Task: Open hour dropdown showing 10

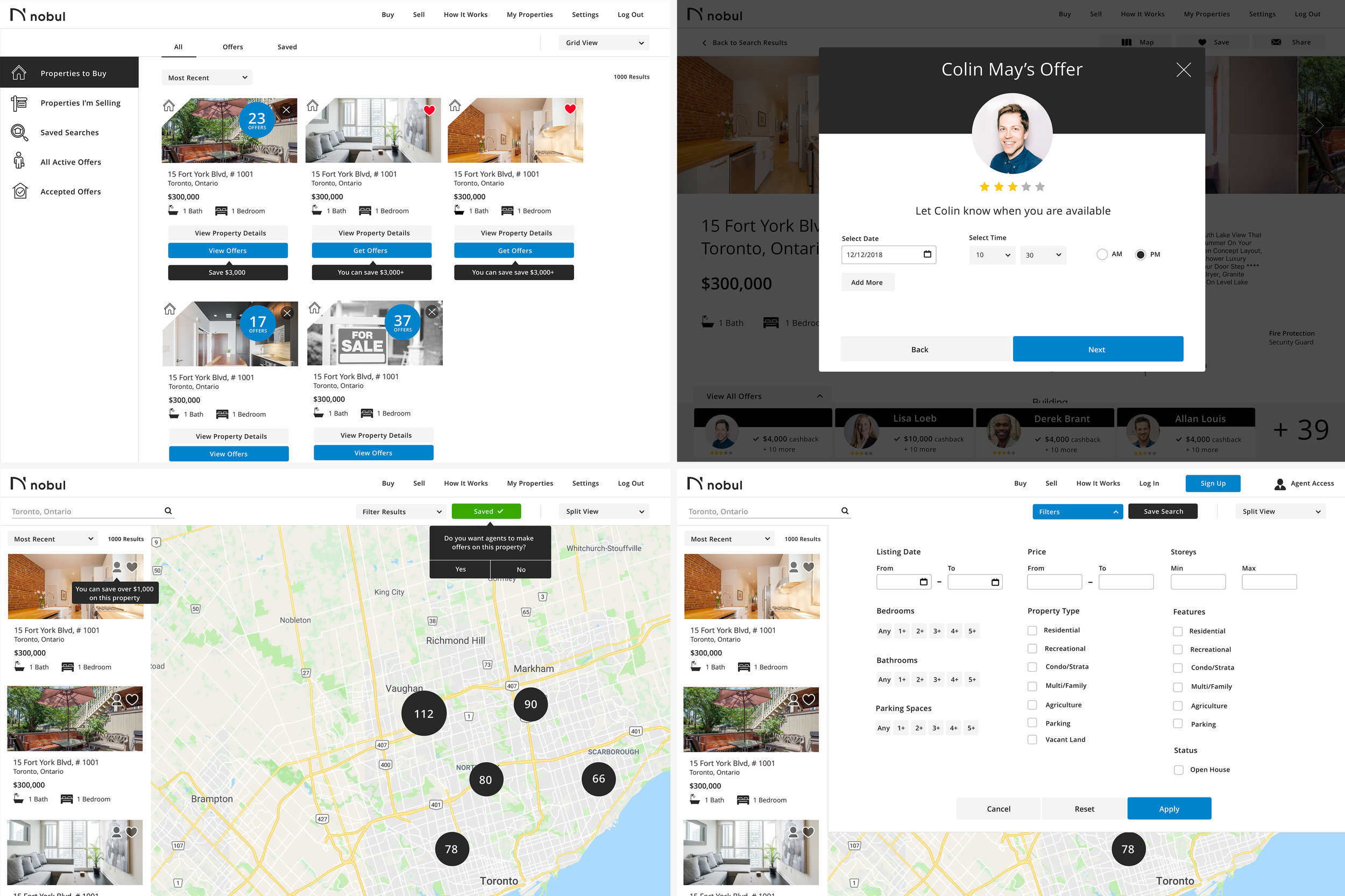Action: pos(992,255)
